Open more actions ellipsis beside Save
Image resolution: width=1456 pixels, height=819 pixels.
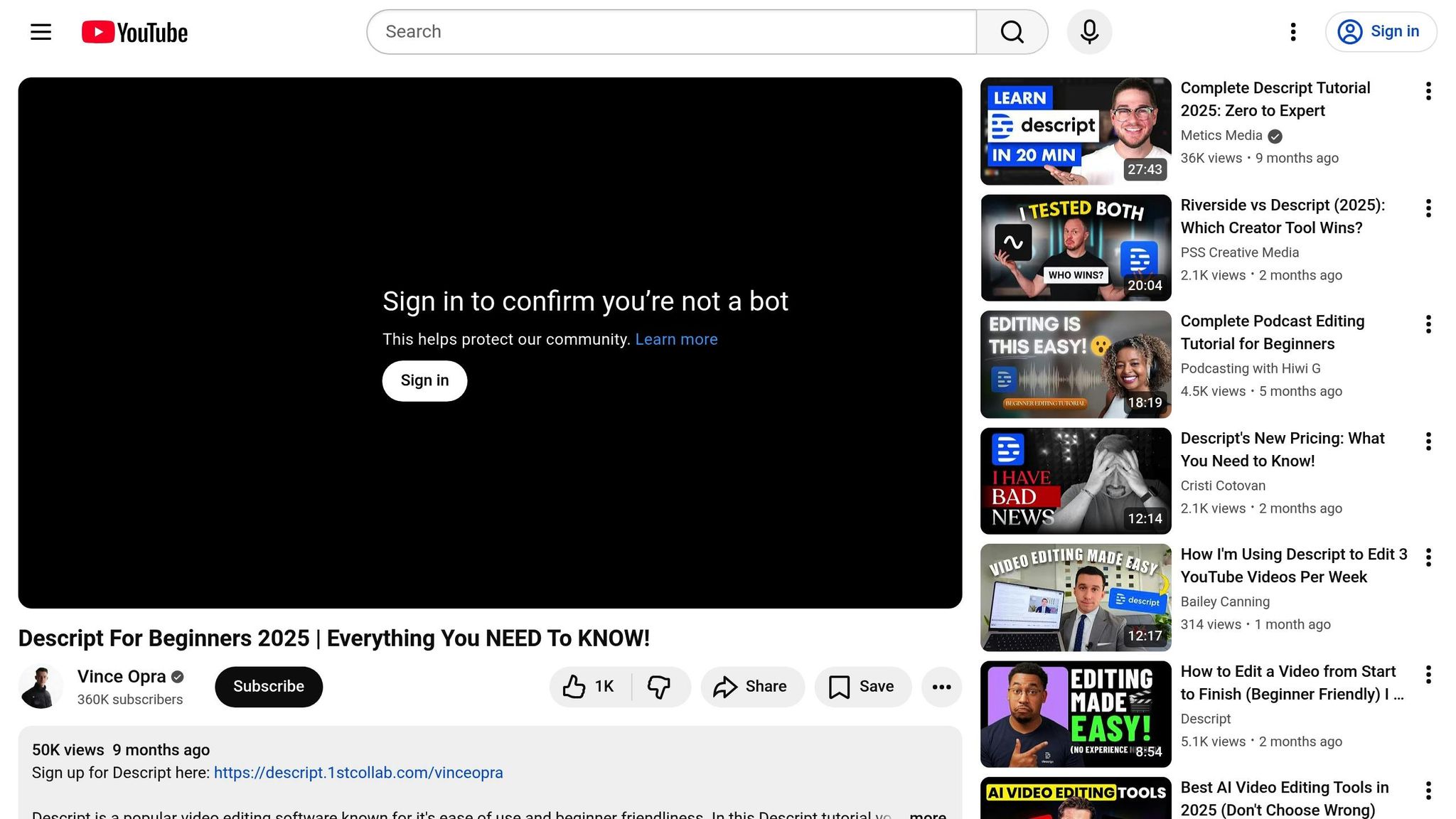[x=941, y=687]
